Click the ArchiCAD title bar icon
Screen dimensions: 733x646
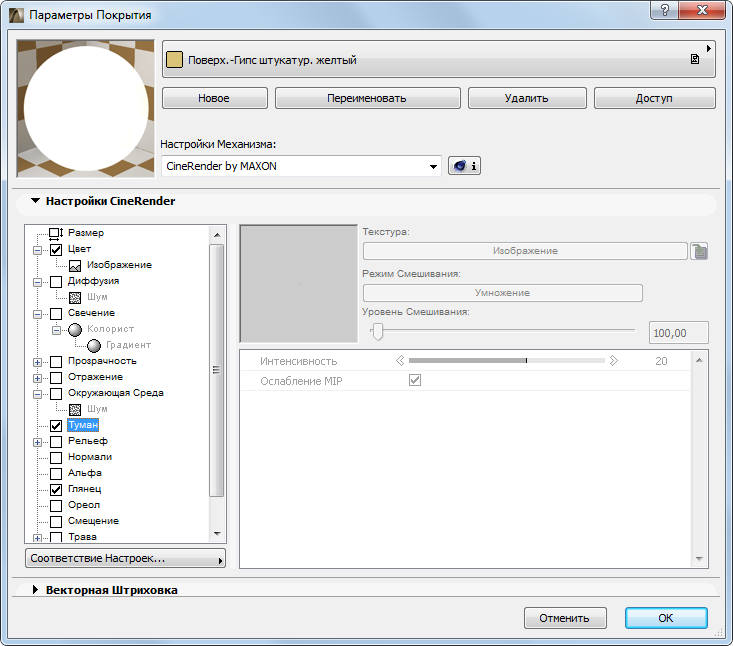point(16,15)
